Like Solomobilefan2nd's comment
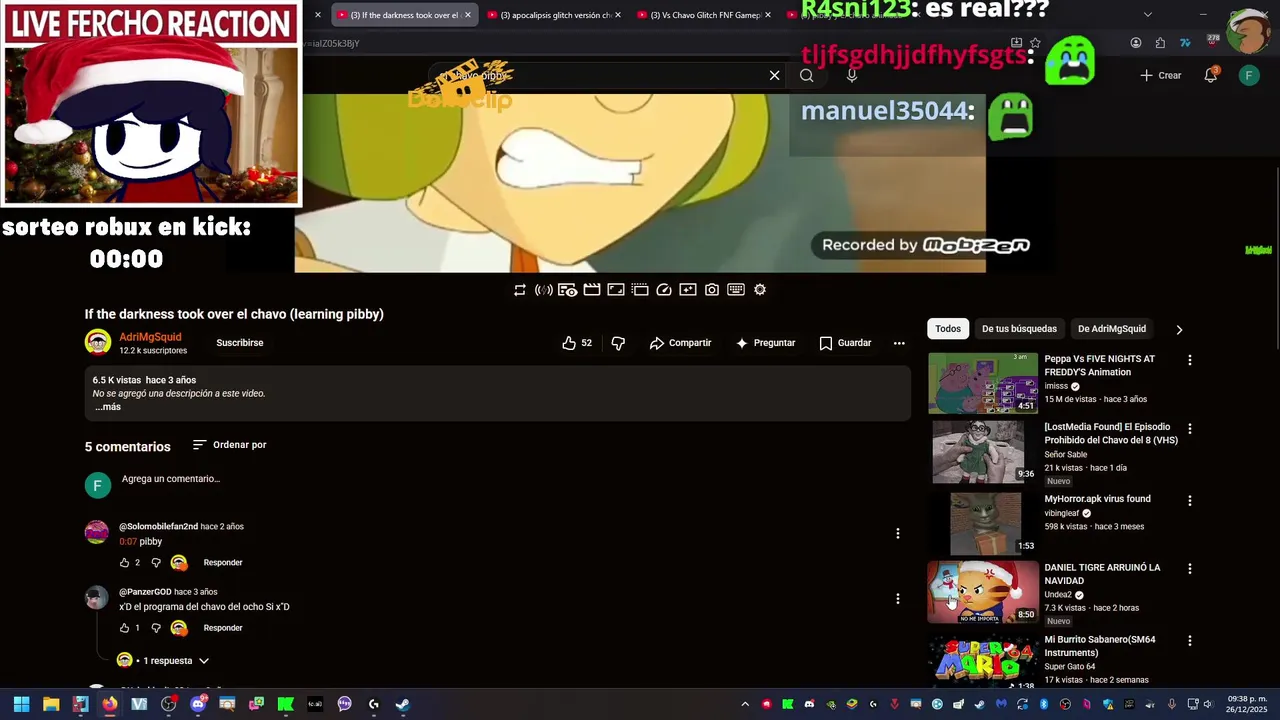 coord(125,563)
